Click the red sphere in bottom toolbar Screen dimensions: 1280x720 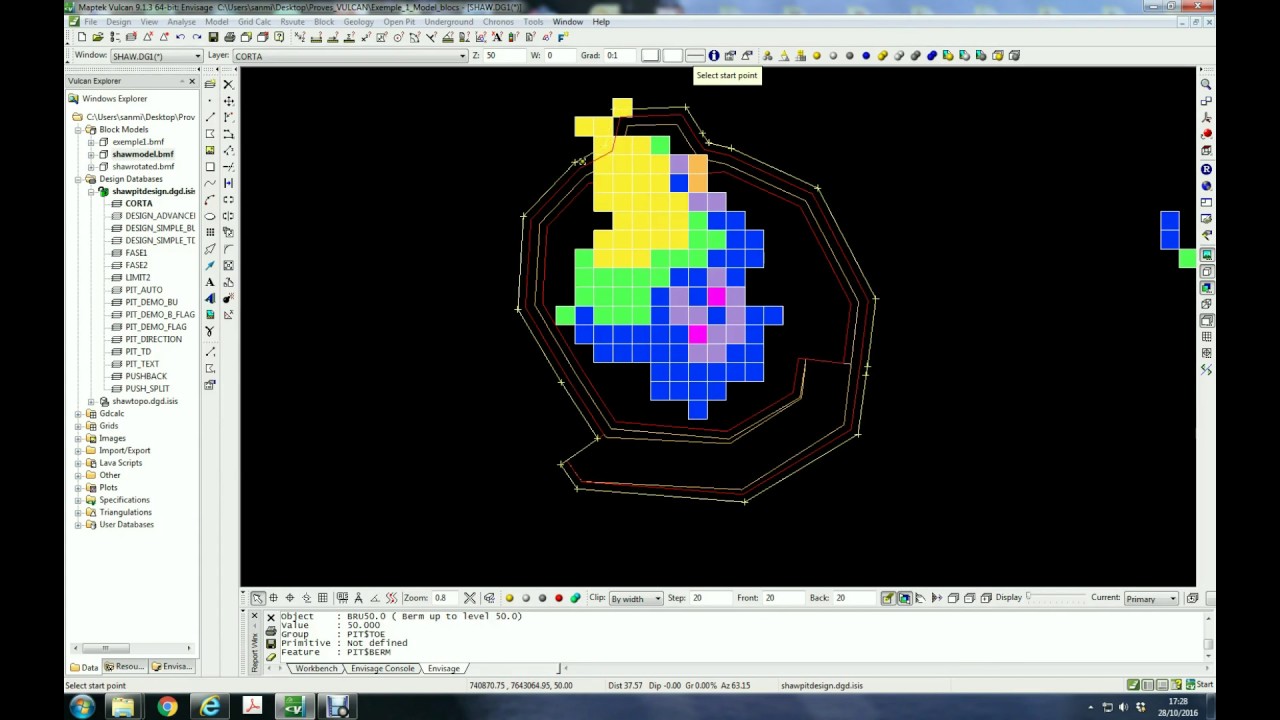[x=559, y=598]
